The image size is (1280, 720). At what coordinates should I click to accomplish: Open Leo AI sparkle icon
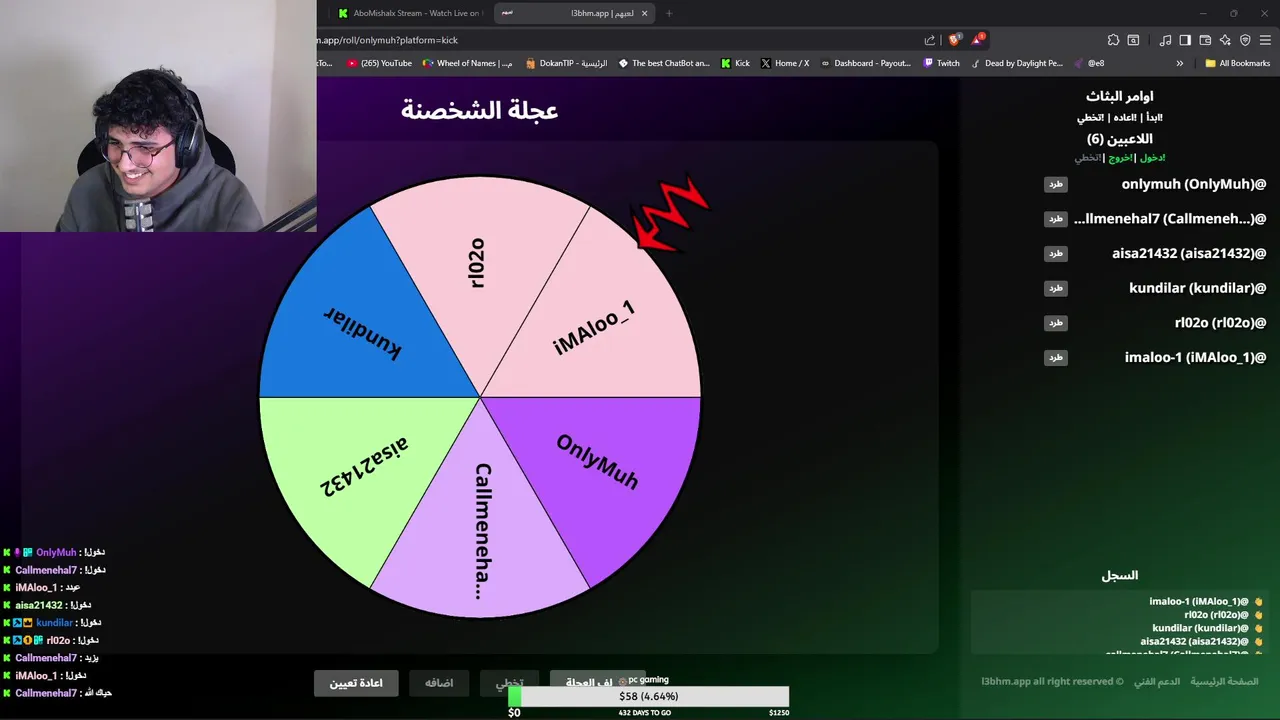pyautogui.click(x=1225, y=40)
